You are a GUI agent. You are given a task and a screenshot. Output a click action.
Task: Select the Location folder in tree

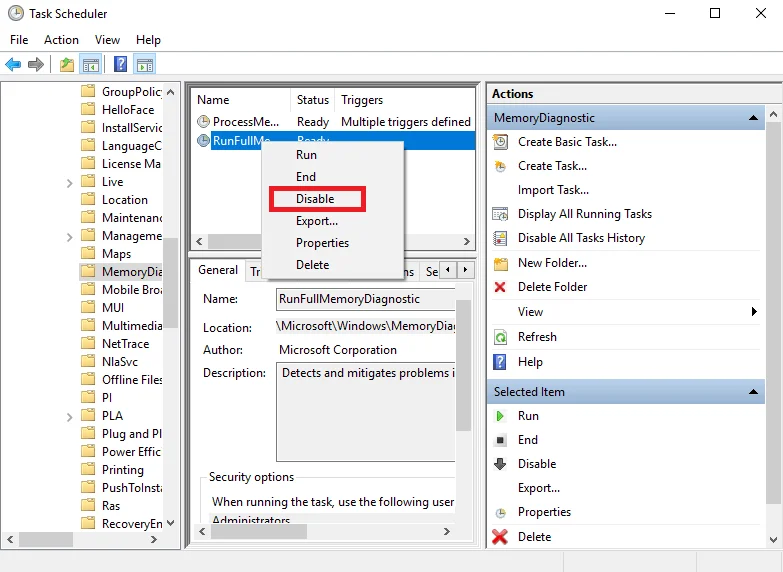(125, 200)
